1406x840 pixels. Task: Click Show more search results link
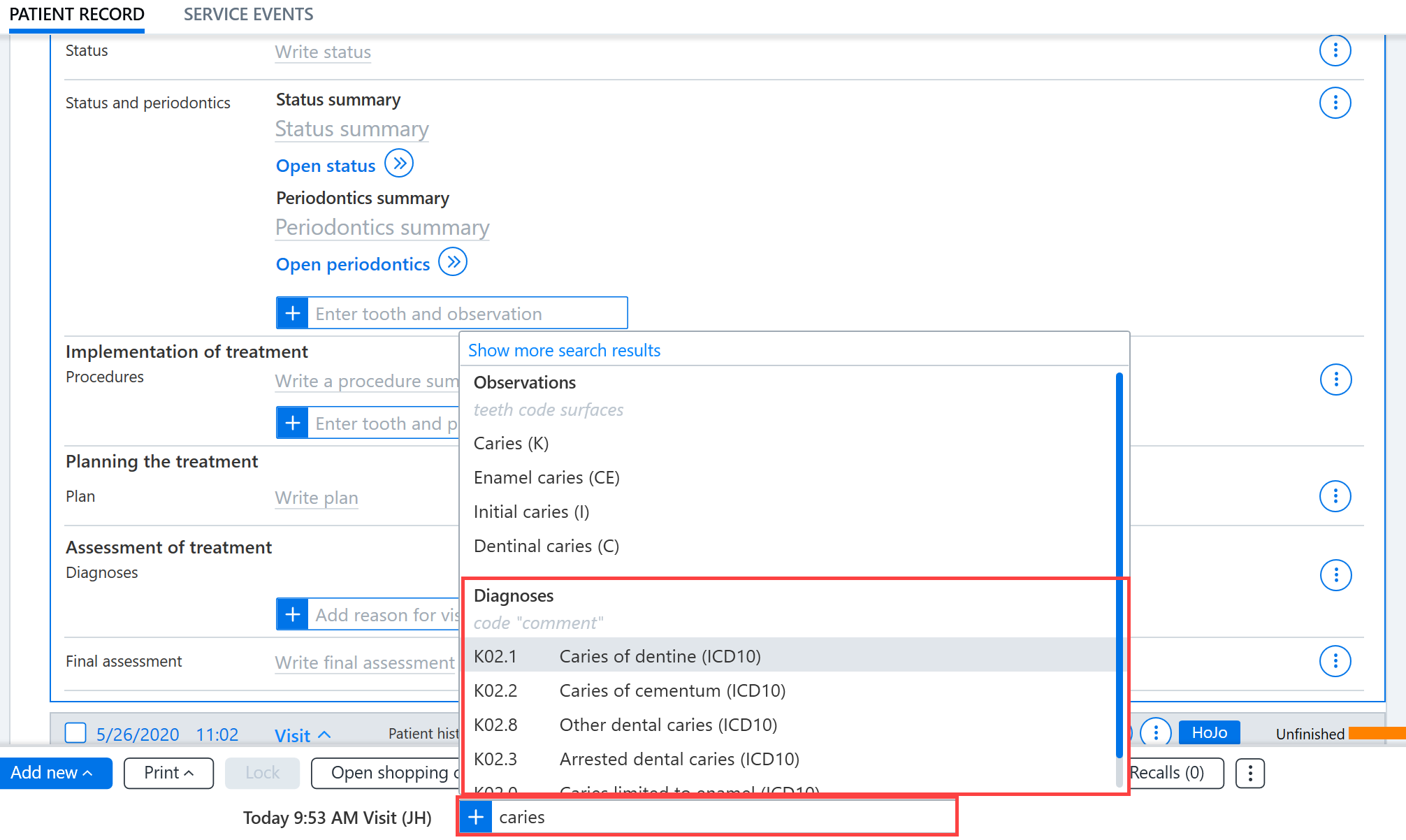pyautogui.click(x=564, y=350)
